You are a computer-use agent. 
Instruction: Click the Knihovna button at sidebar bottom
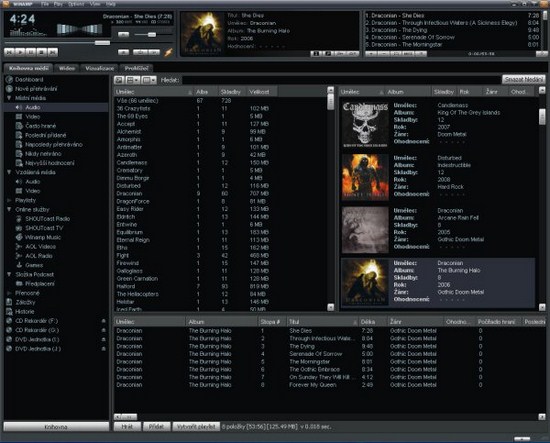point(56,427)
